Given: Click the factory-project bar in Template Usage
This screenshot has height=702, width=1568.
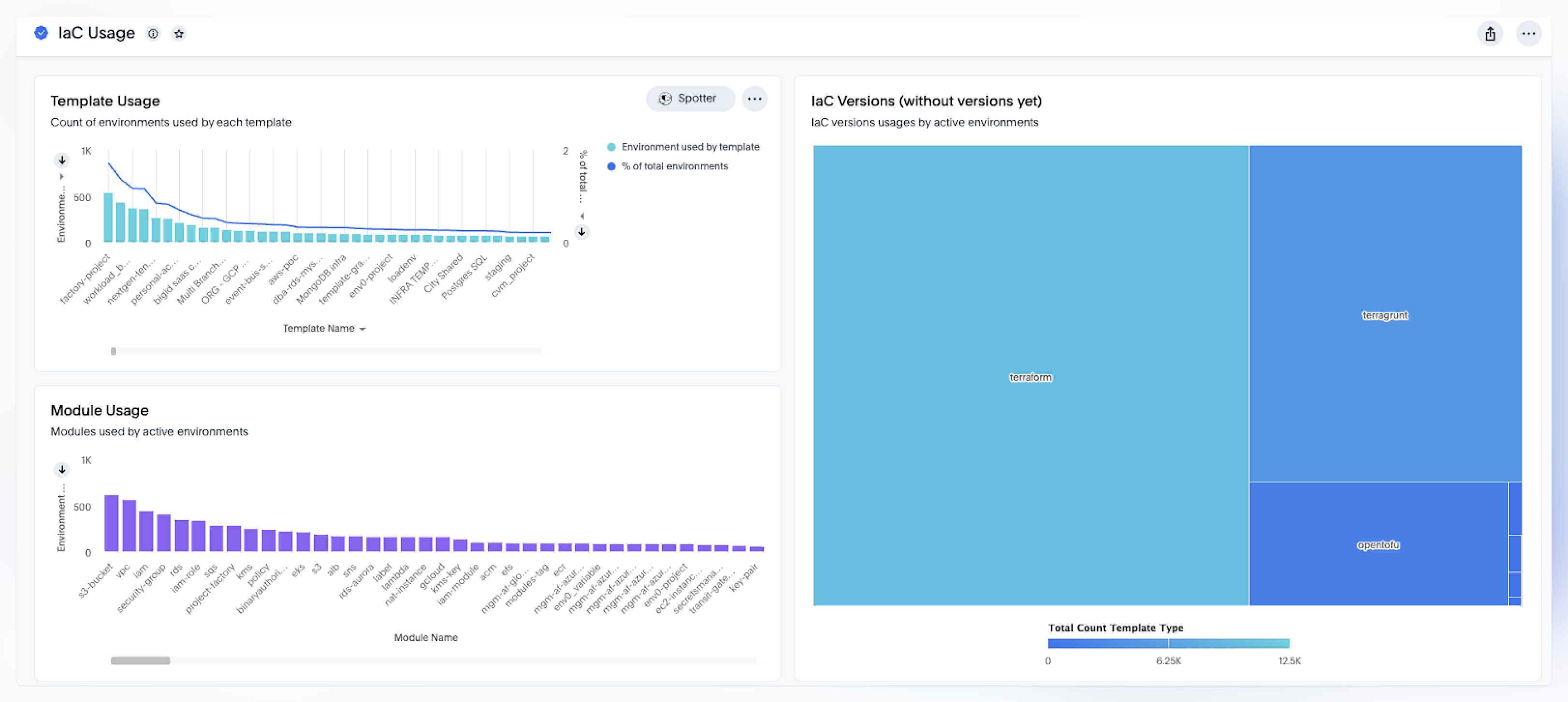Looking at the screenshot, I should 108,218.
